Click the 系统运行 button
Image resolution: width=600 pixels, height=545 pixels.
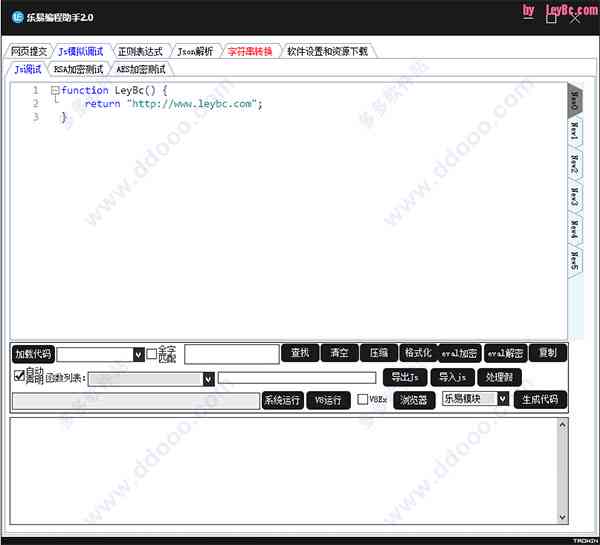[283, 400]
